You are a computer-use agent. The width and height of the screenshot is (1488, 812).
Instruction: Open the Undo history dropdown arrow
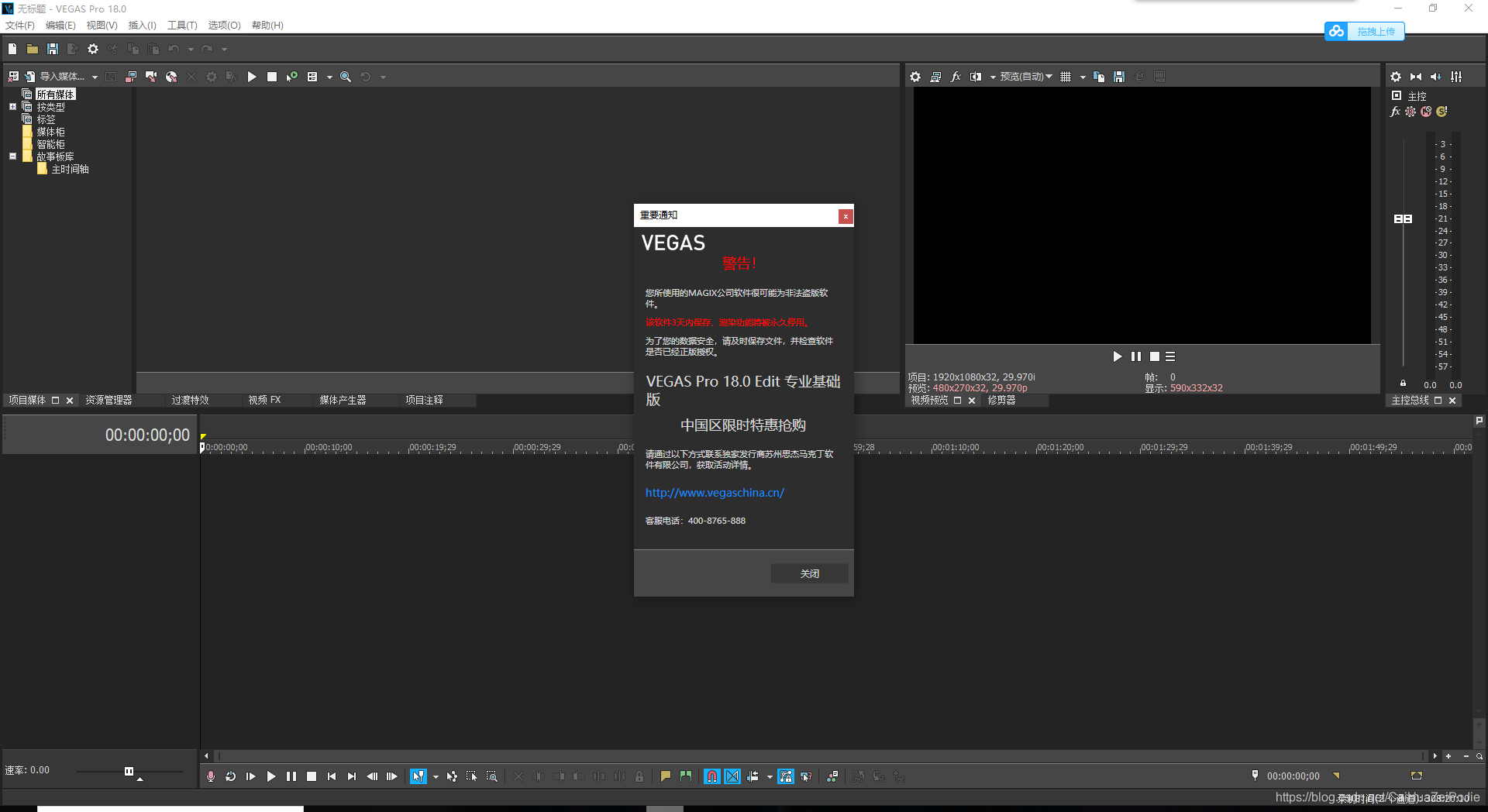[191, 50]
